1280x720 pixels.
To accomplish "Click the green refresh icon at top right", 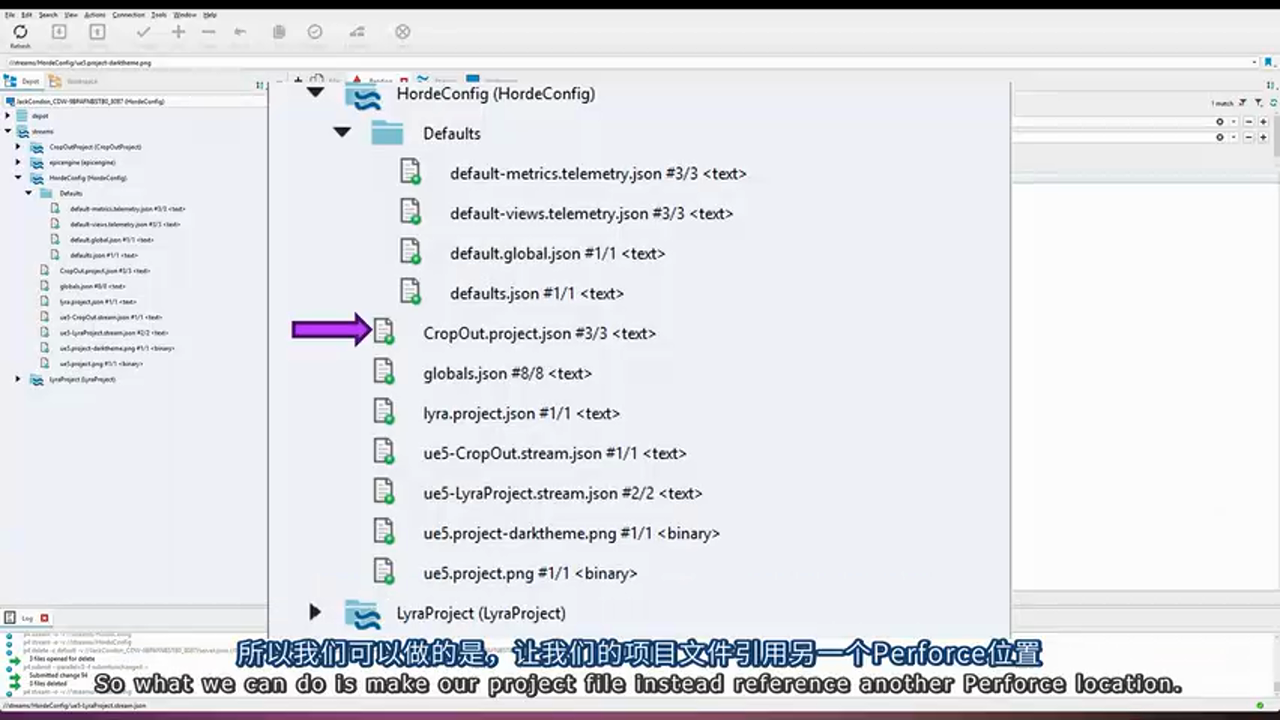I will (1273, 103).
